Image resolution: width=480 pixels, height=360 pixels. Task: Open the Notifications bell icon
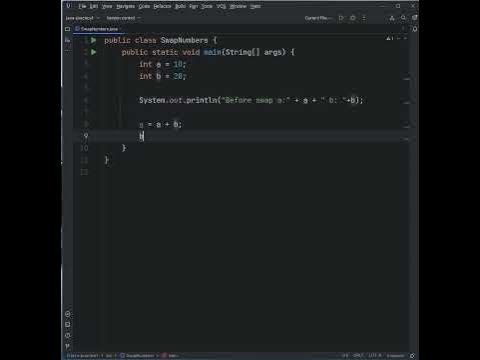pos(415,29)
